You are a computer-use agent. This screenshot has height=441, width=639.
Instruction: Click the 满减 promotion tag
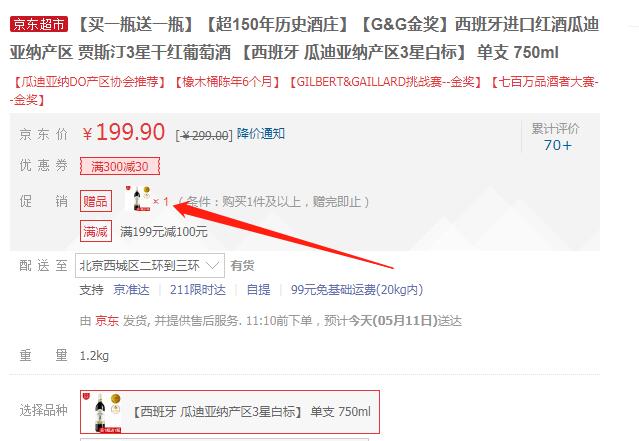pyautogui.click(x=96, y=232)
